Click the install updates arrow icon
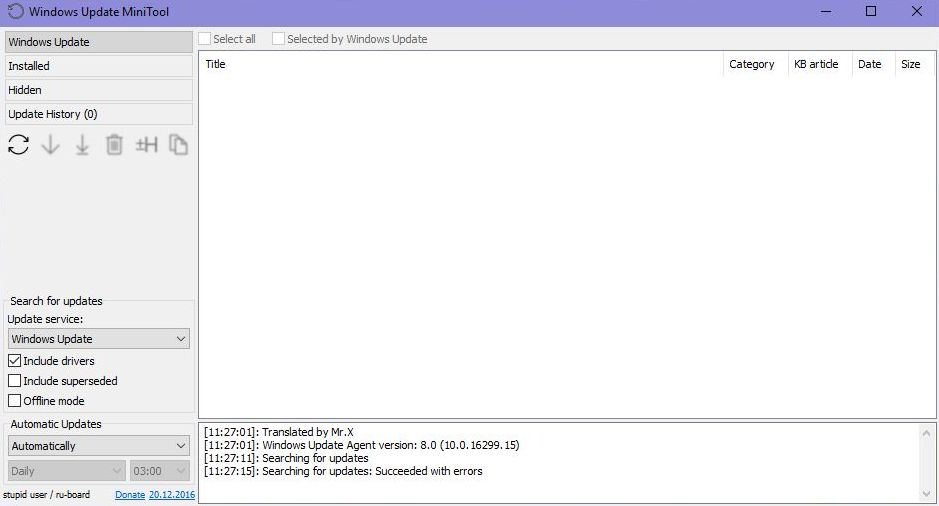Screen dimensions: 939x506 click(82, 145)
